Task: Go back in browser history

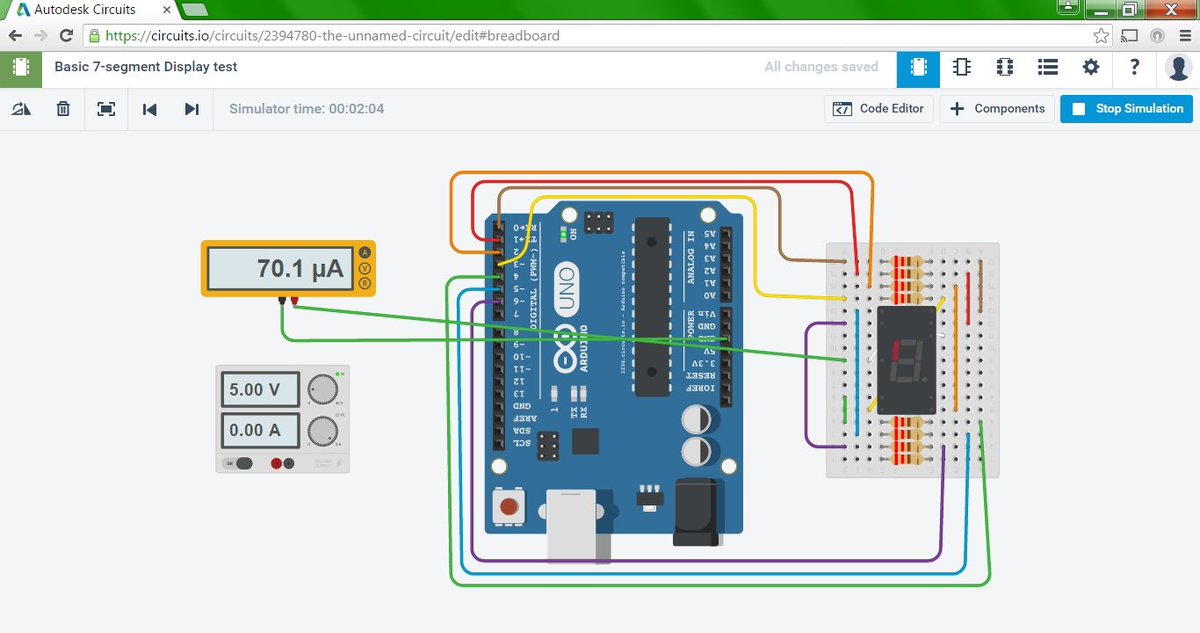Action: click(x=15, y=35)
